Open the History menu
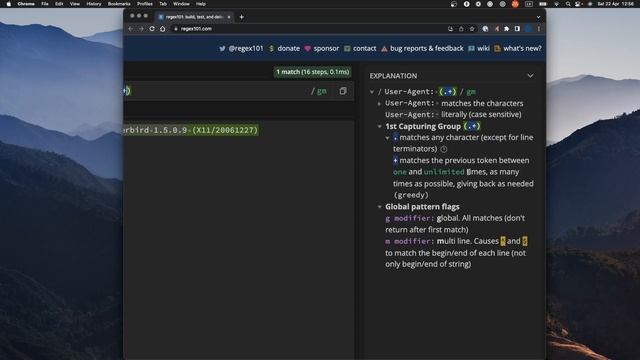The height and width of the screenshot is (360, 640). (x=94, y=4)
